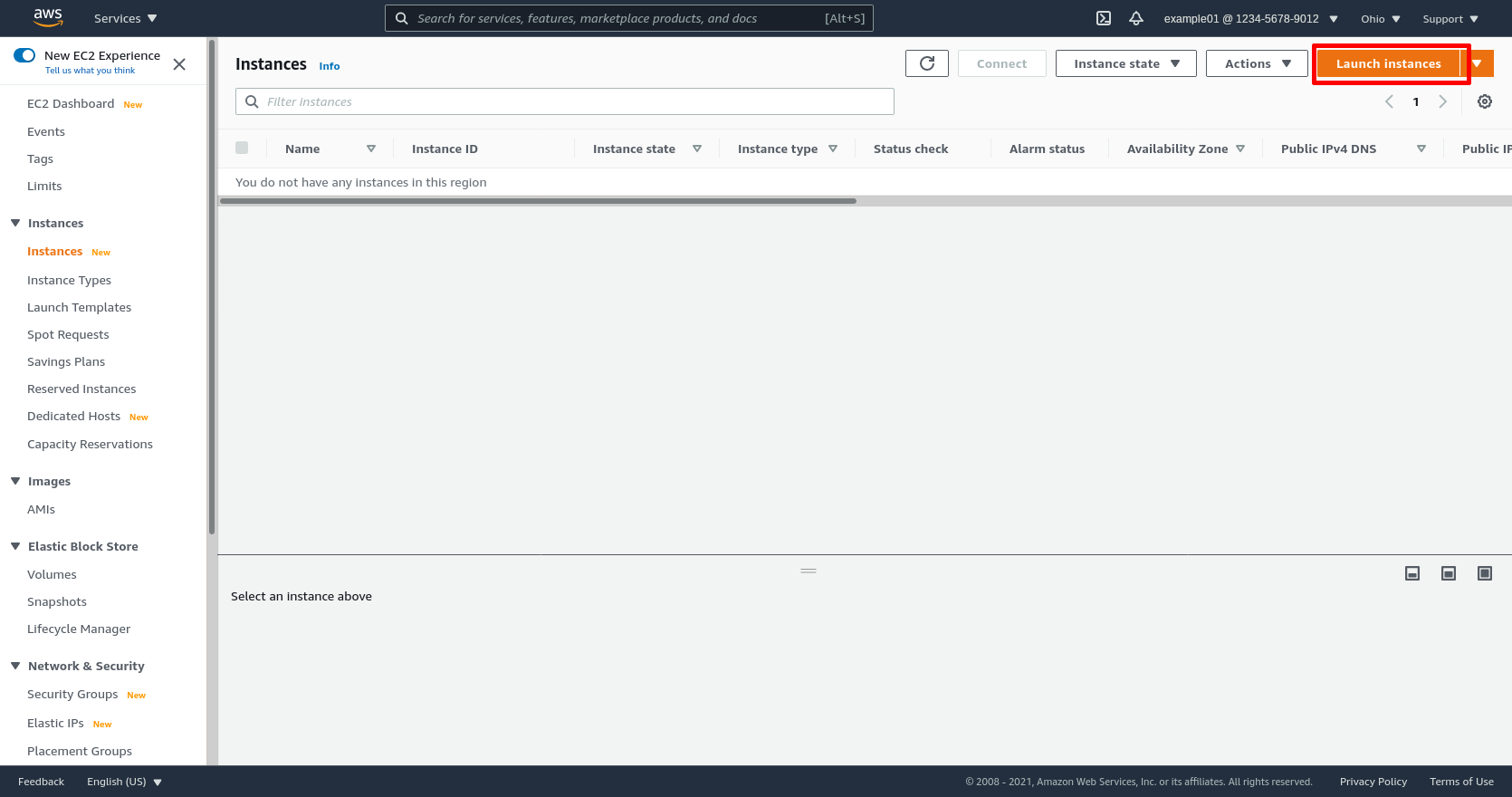Viewport: 1512px width, 797px height.
Task: Open the Support dropdown menu
Action: 1450,18
